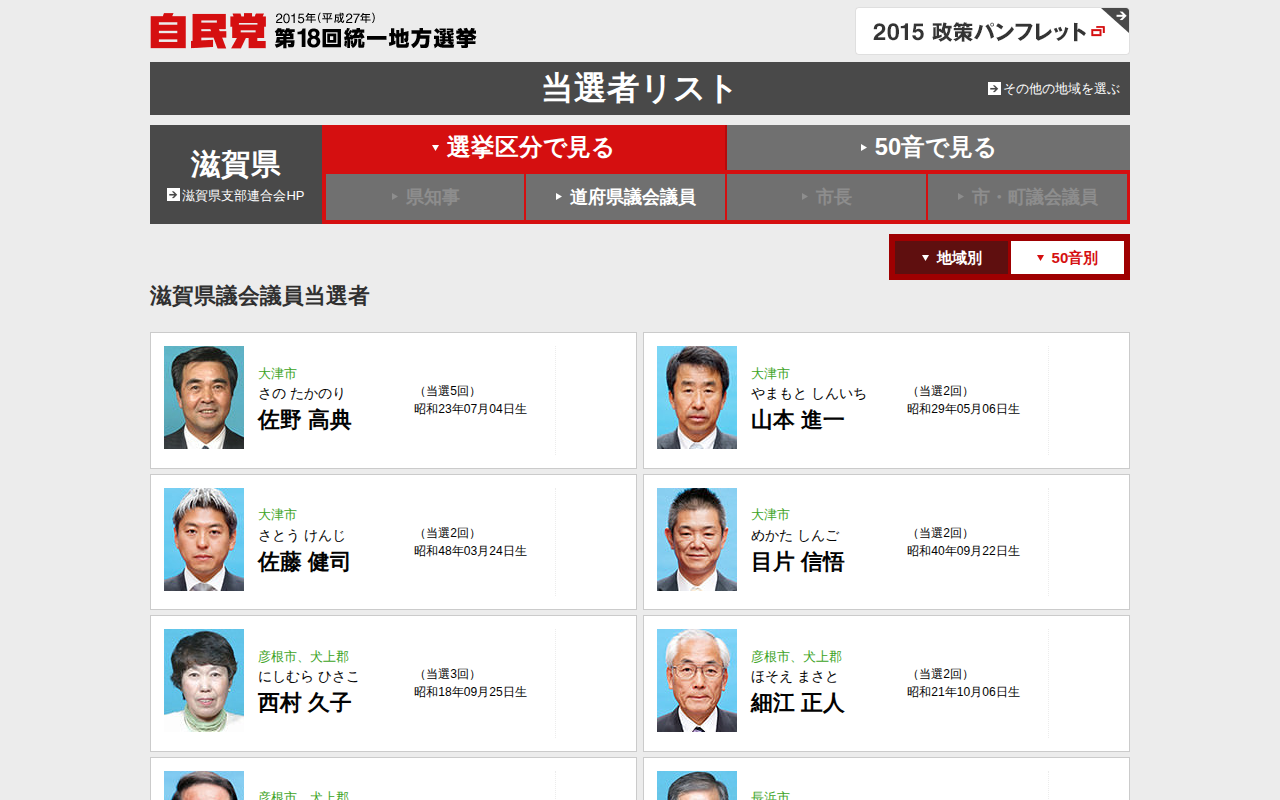Image resolution: width=1280 pixels, height=800 pixels.
Task: Click external link icon on 政策パンフレット
Action: pos(1098,32)
